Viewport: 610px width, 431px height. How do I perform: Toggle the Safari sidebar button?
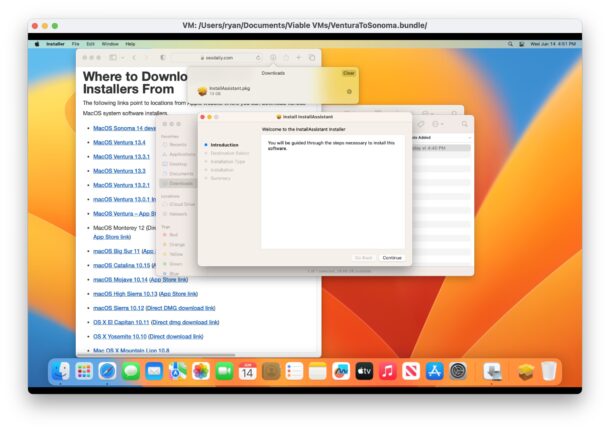[x=113, y=58]
